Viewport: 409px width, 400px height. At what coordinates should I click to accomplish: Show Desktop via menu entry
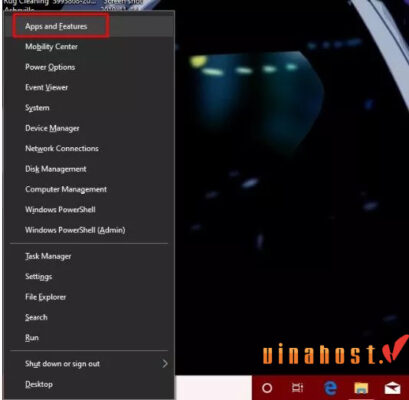pyautogui.click(x=88, y=384)
